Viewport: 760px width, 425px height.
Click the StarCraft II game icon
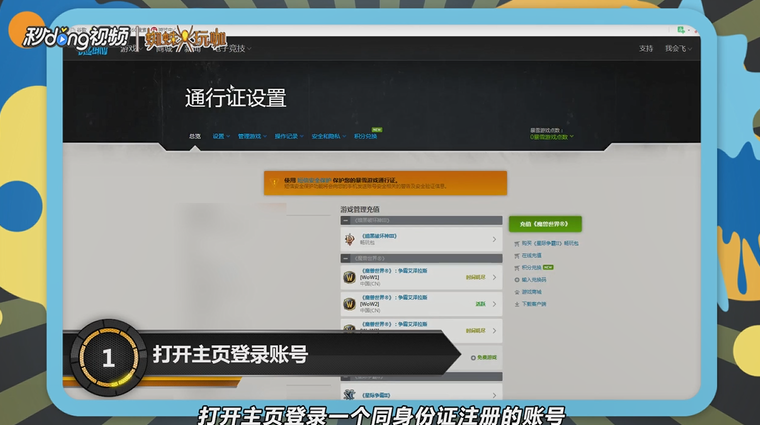(x=349, y=394)
